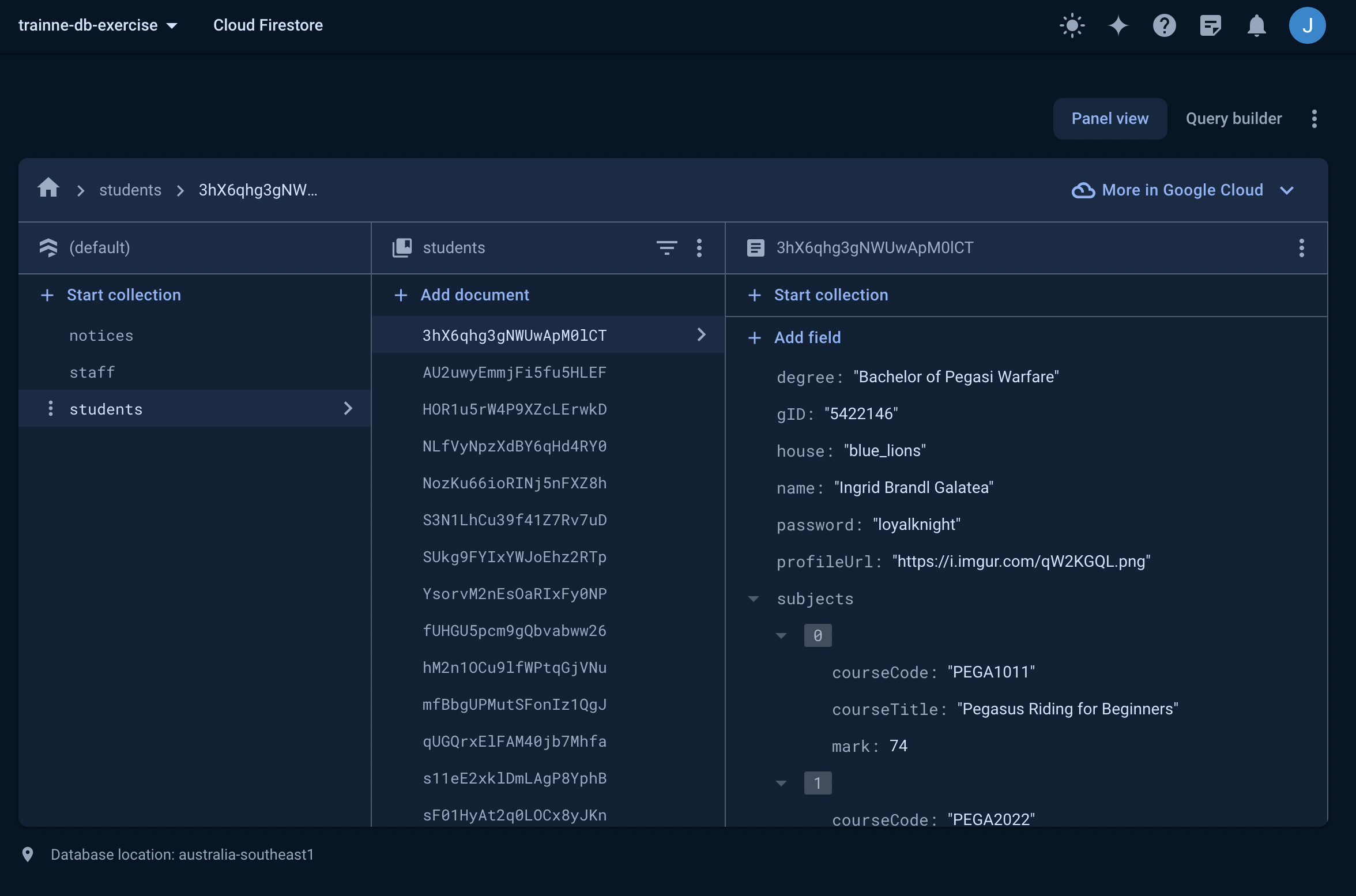Click mark value 74
Image resolution: width=1356 pixels, height=896 pixels.
(x=898, y=746)
